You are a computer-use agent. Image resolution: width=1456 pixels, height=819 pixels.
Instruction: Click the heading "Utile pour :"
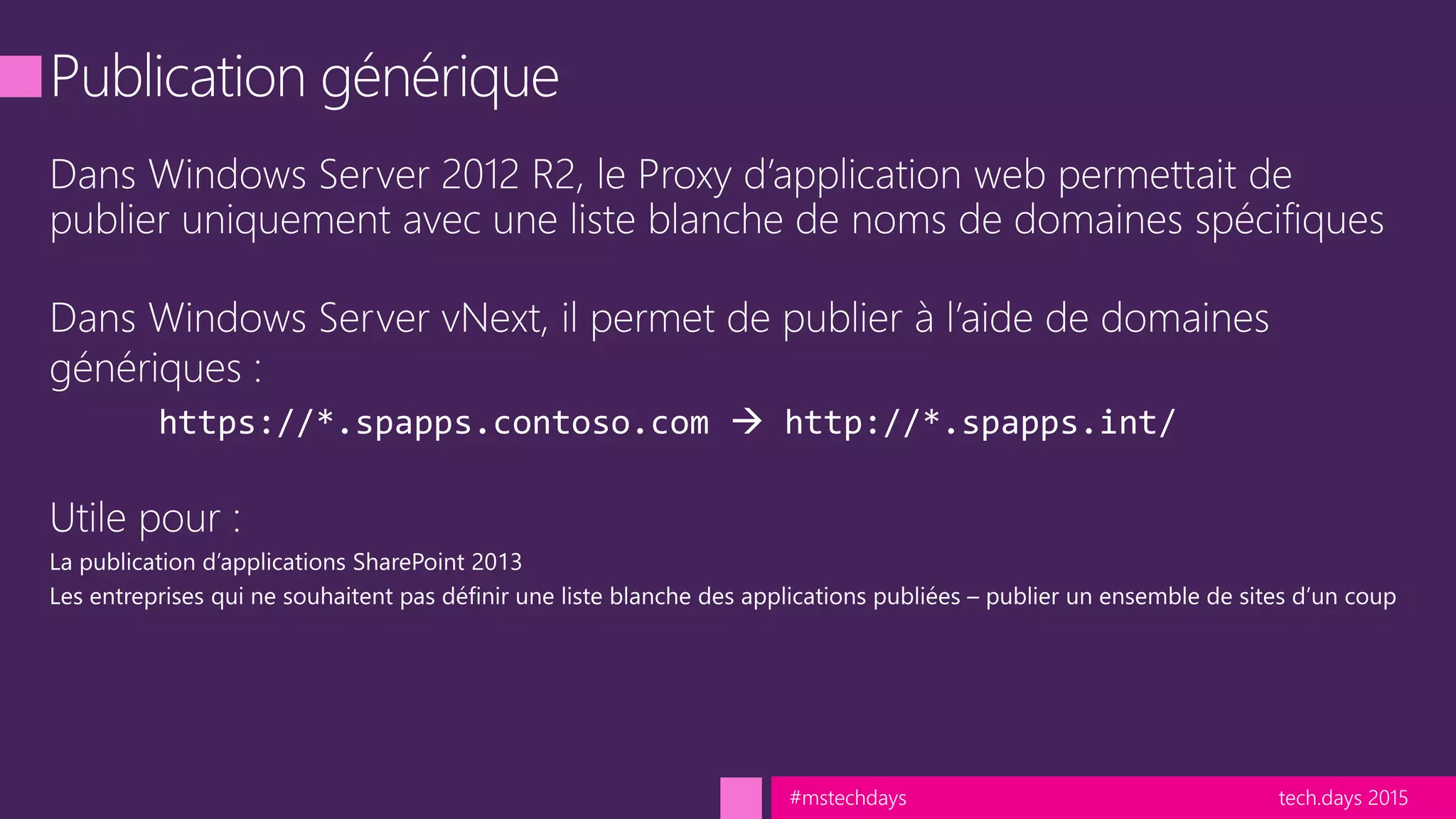146,518
